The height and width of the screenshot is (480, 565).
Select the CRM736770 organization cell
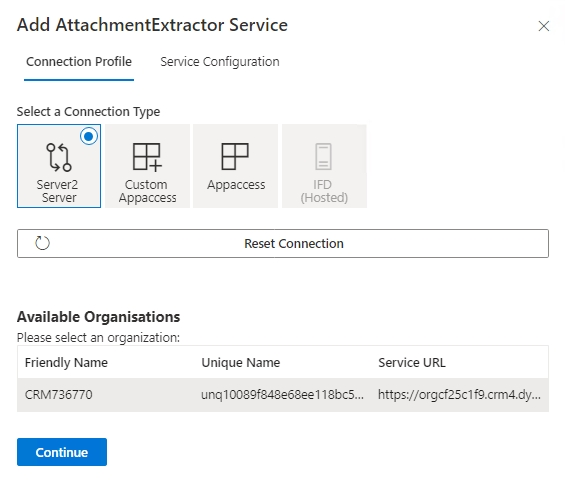(59, 395)
